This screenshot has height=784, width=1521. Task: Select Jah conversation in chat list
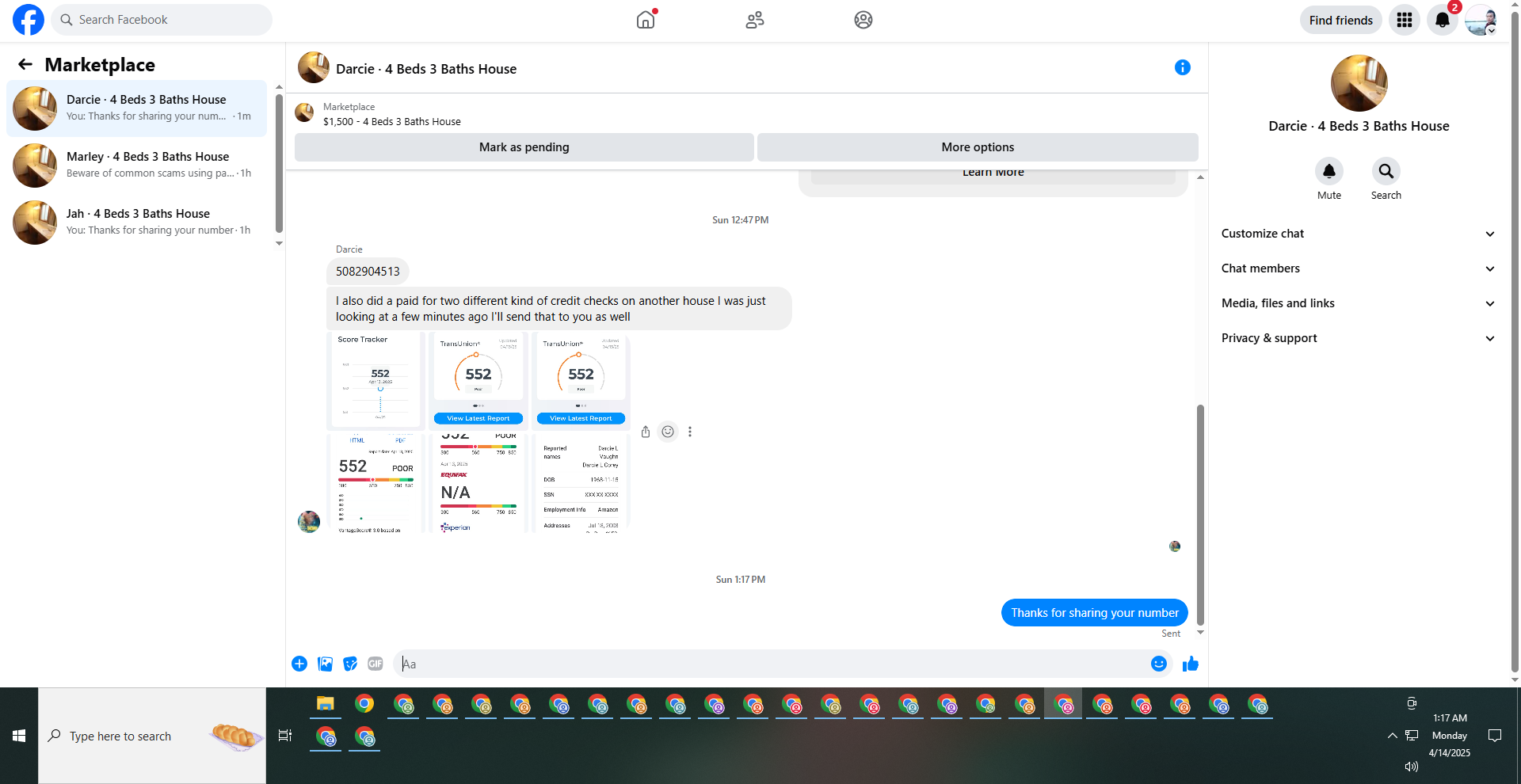click(137, 223)
